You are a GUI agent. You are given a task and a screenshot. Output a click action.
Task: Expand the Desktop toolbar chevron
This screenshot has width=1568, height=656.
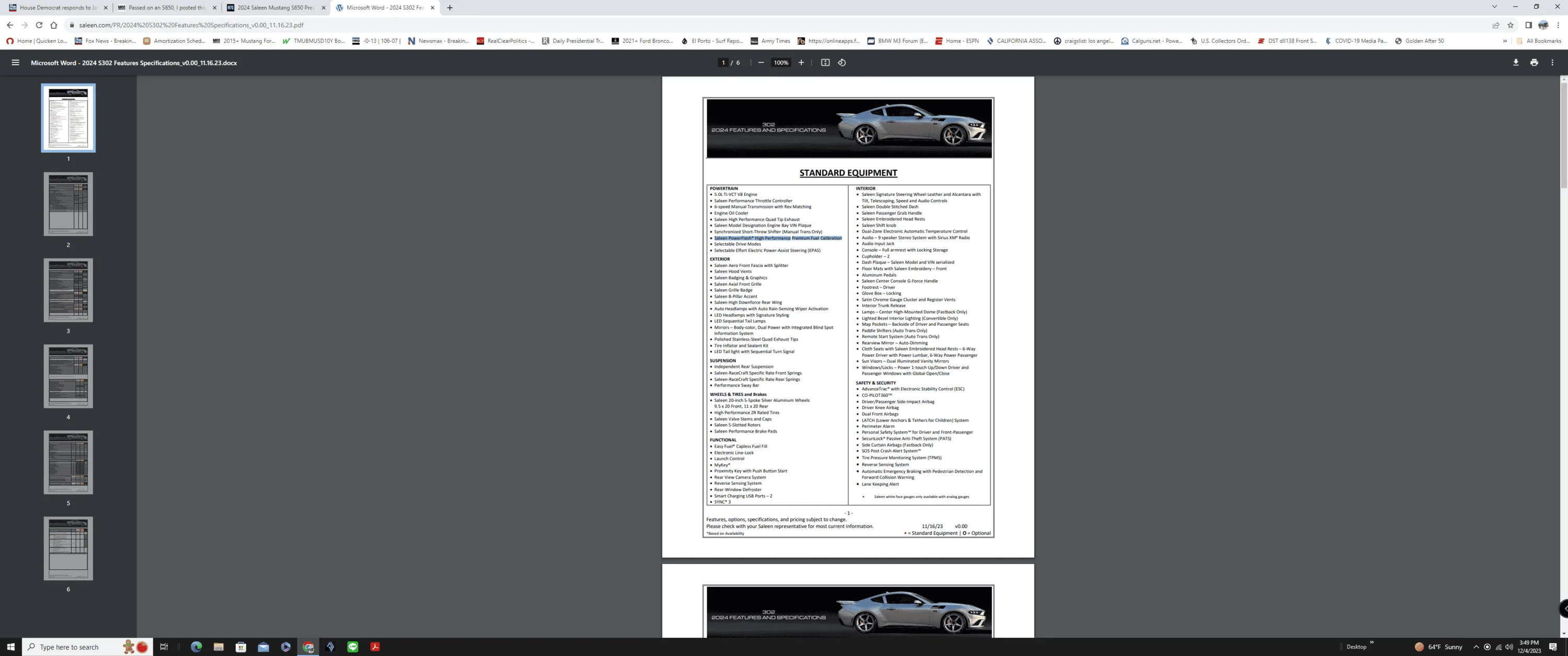[1371, 642]
